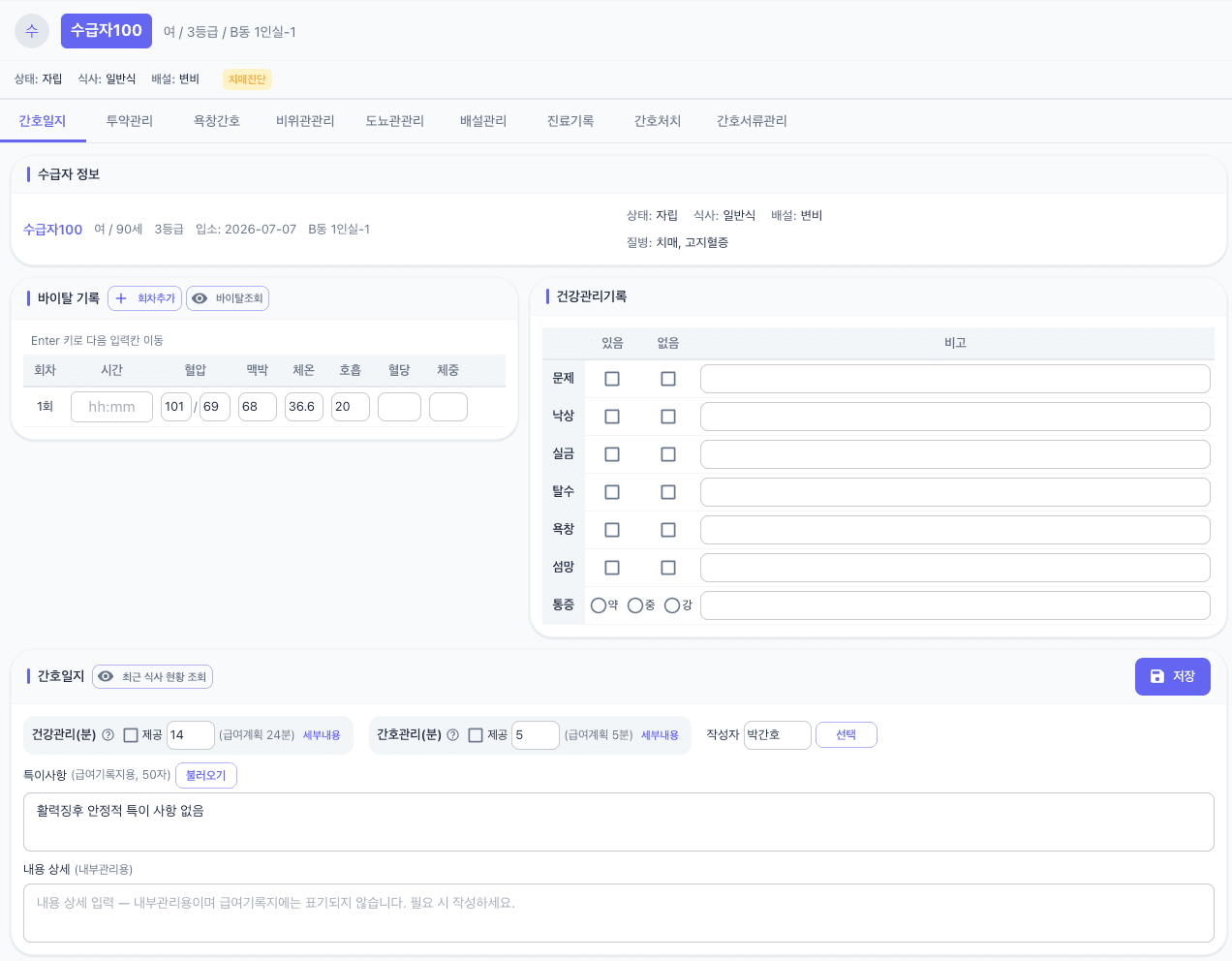Save the nursing log with 저장
The height and width of the screenshot is (961, 1232).
tap(1172, 676)
